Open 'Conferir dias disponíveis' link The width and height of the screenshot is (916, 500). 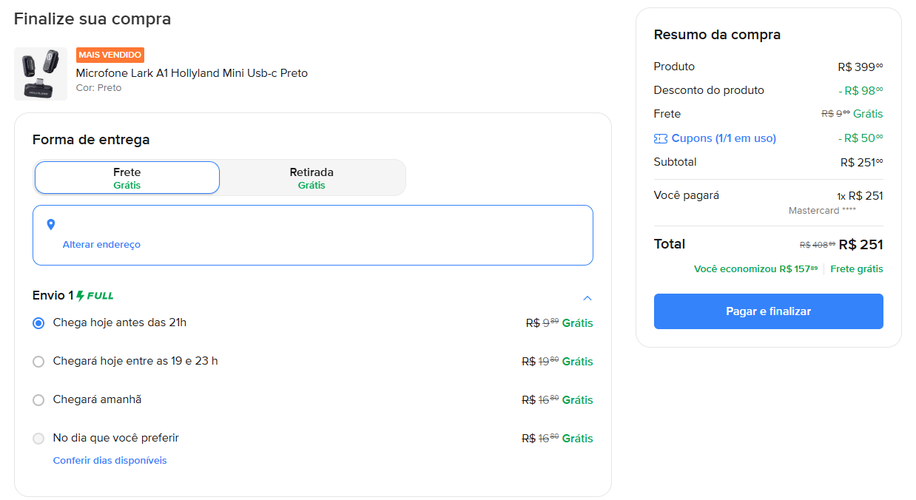click(110, 460)
